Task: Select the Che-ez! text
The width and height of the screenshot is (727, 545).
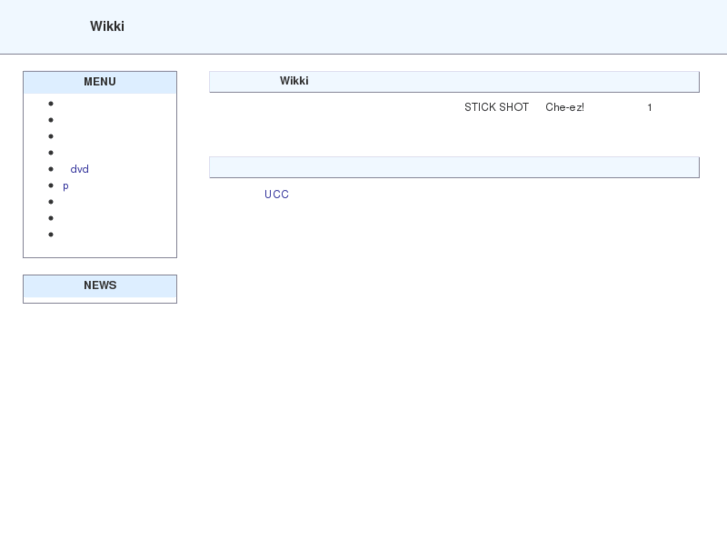Action: point(565,107)
